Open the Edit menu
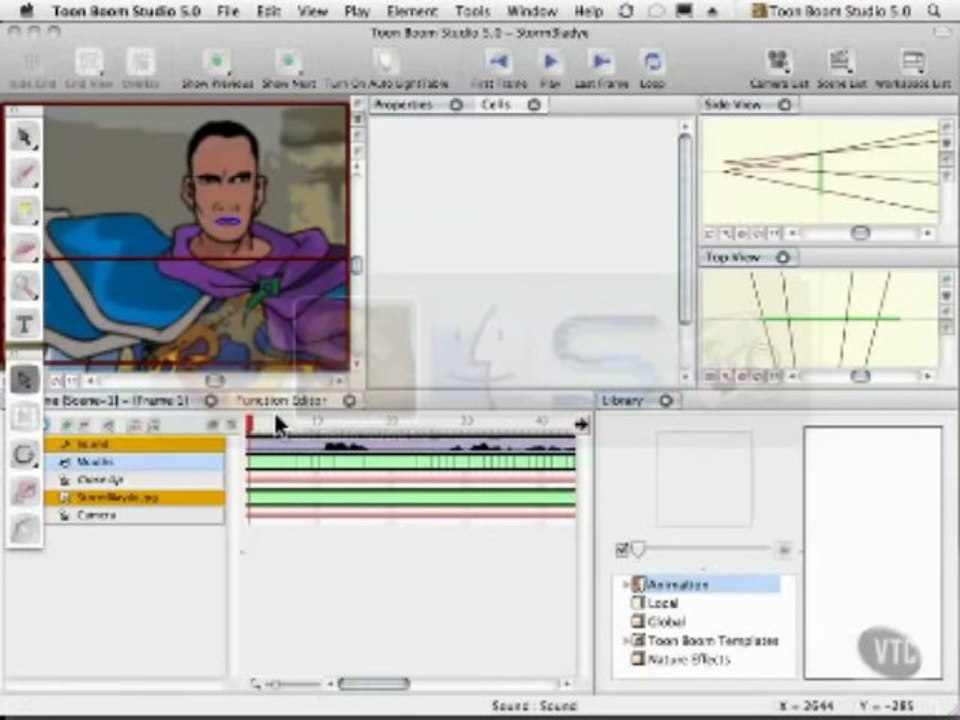The image size is (960, 720). pyautogui.click(x=269, y=11)
